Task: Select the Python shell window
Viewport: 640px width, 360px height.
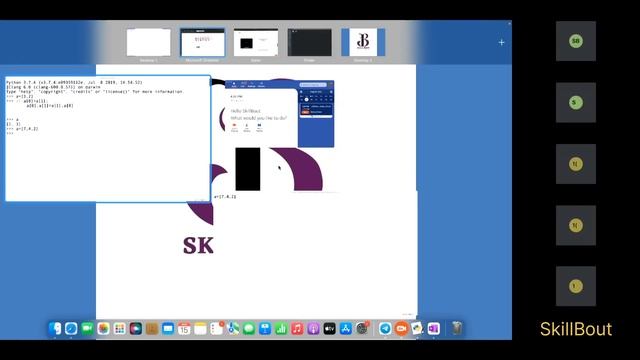Action: [x=108, y=139]
